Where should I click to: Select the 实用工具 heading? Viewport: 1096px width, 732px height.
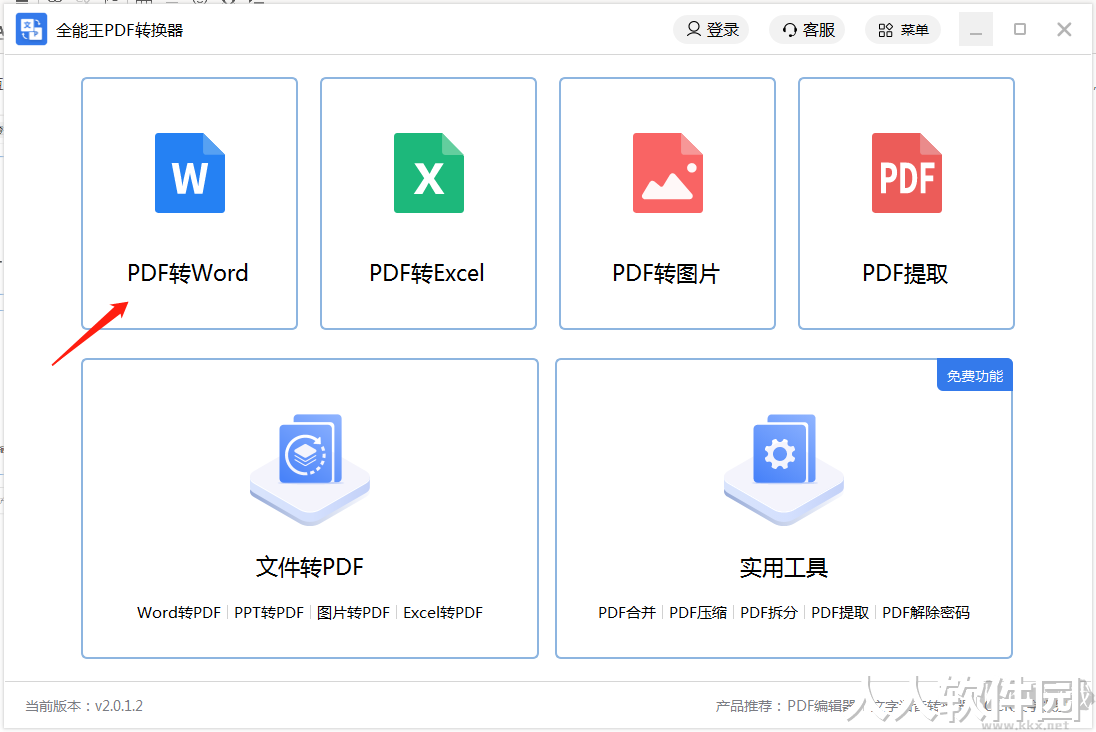(784, 567)
